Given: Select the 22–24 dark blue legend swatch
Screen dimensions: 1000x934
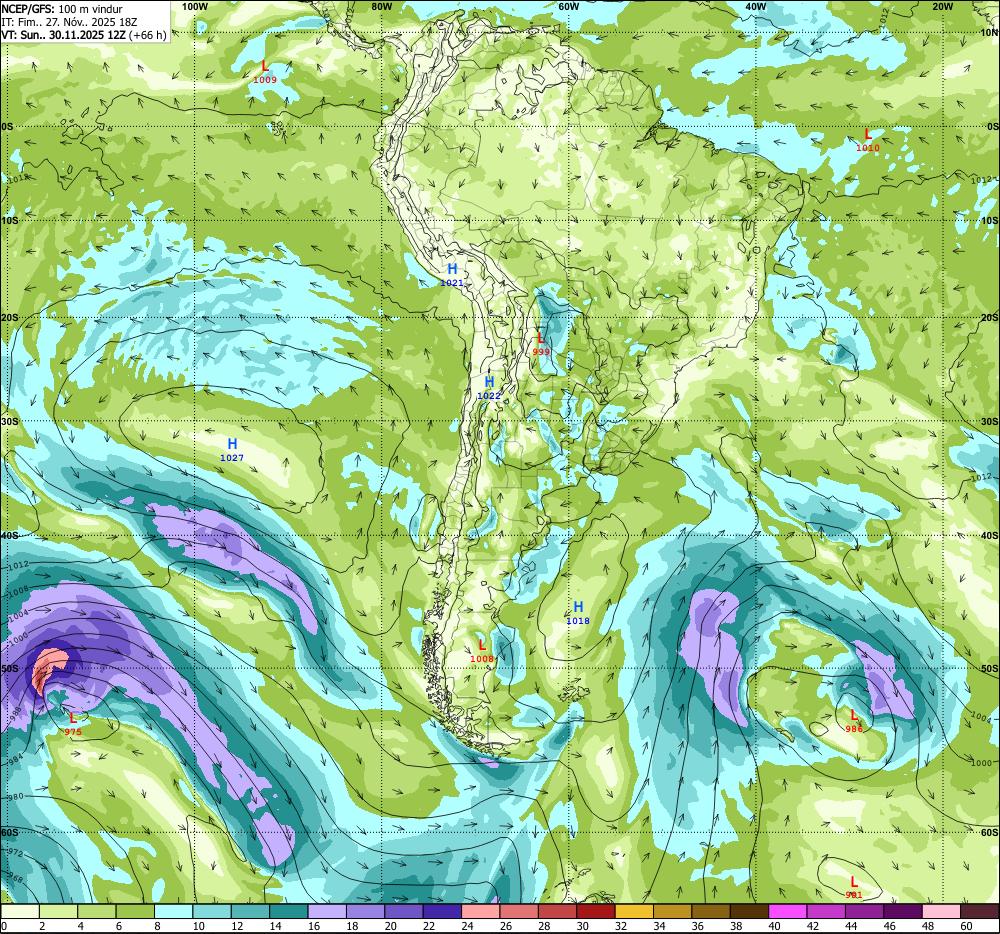Looking at the screenshot, I should pos(442,912).
